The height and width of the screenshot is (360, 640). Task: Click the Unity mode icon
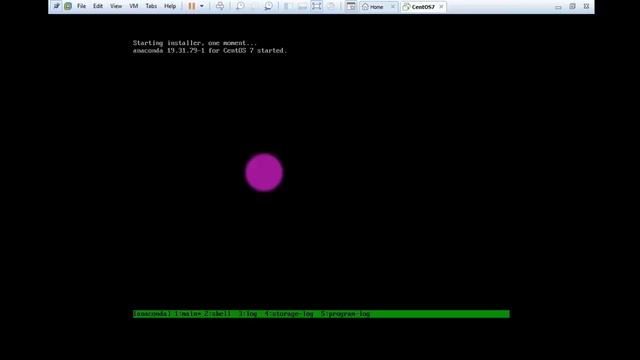tap(331, 6)
